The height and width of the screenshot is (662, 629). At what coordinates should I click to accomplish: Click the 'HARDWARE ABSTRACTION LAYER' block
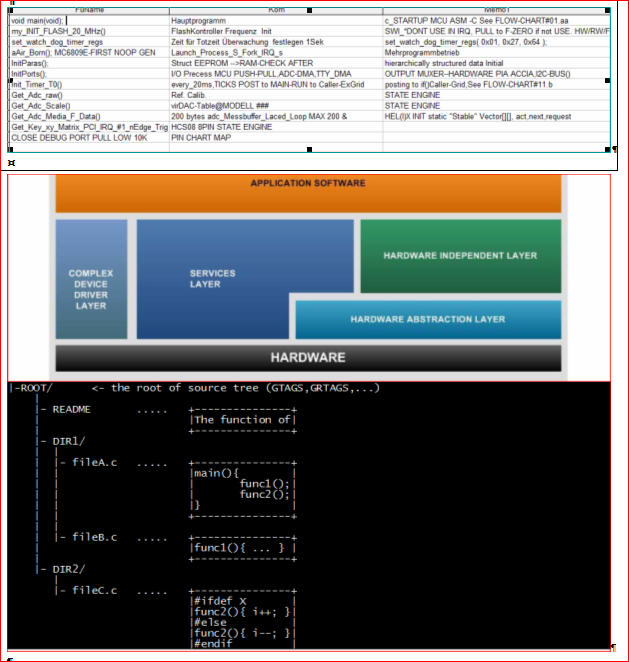coord(428,320)
